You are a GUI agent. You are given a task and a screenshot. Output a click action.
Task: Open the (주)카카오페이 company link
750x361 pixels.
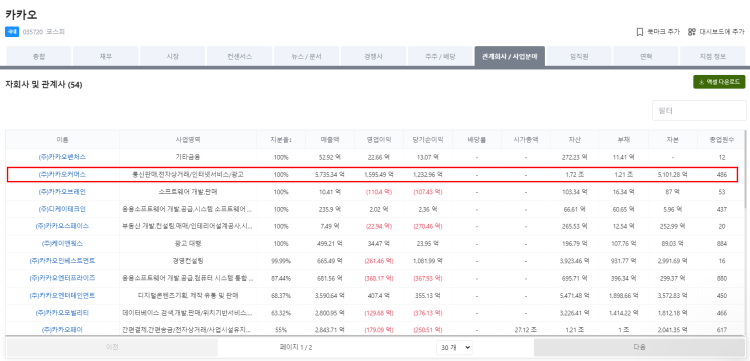point(62,329)
